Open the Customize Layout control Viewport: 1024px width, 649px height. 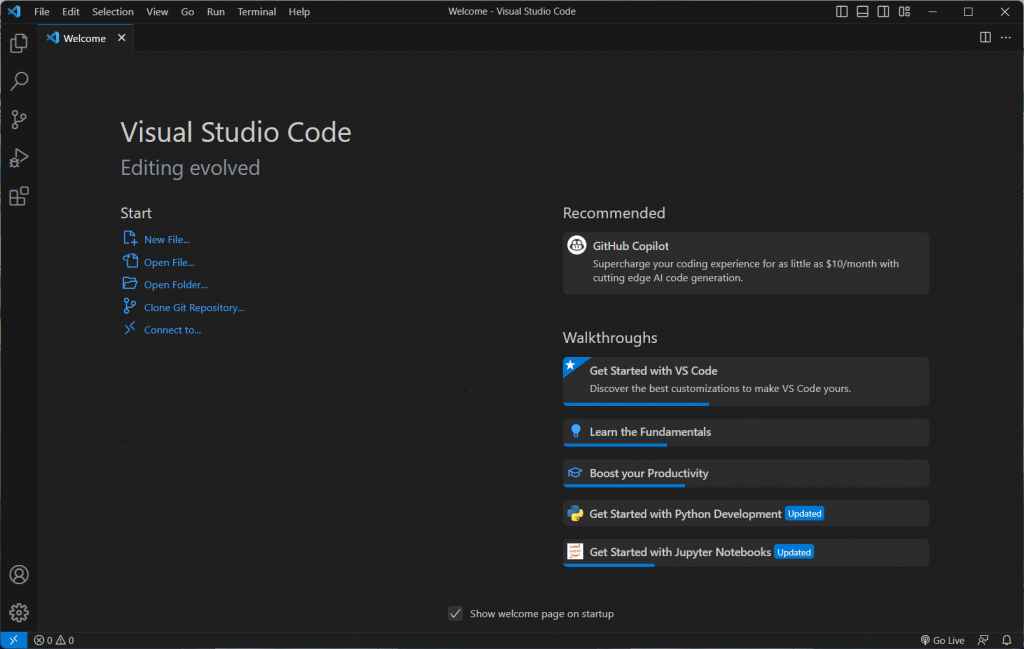point(904,12)
